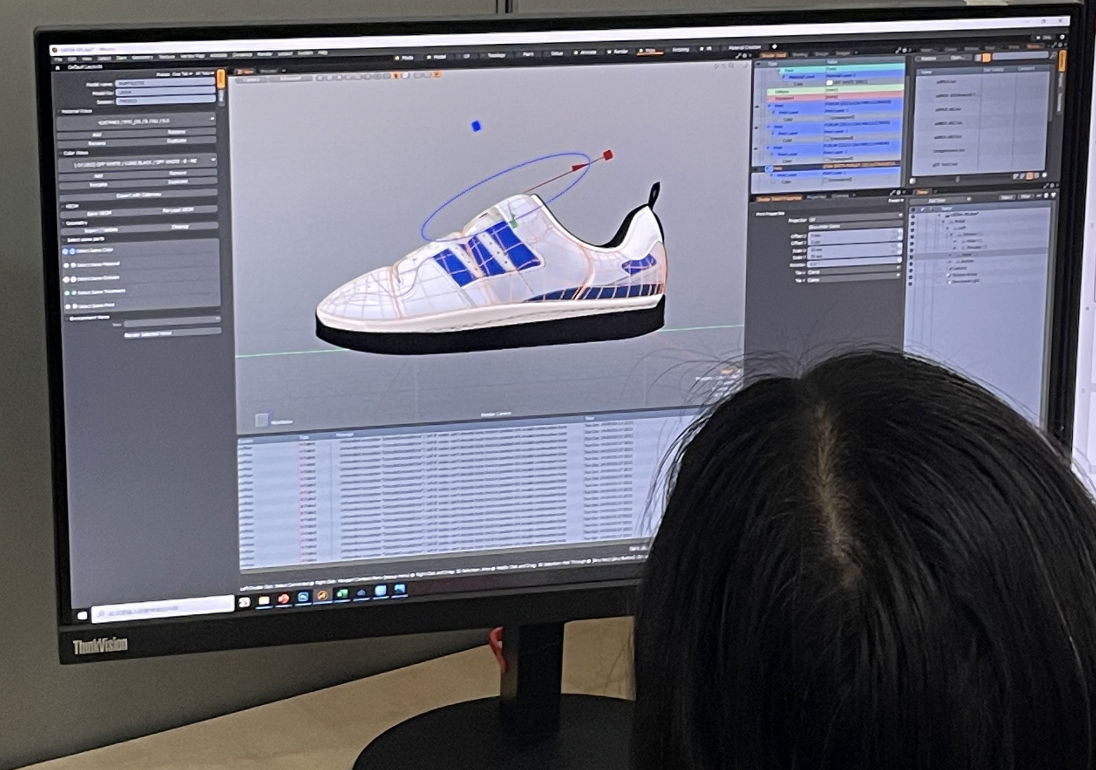The image size is (1096, 770).
Task: Open the Geometry menu
Action: [143, 57]
